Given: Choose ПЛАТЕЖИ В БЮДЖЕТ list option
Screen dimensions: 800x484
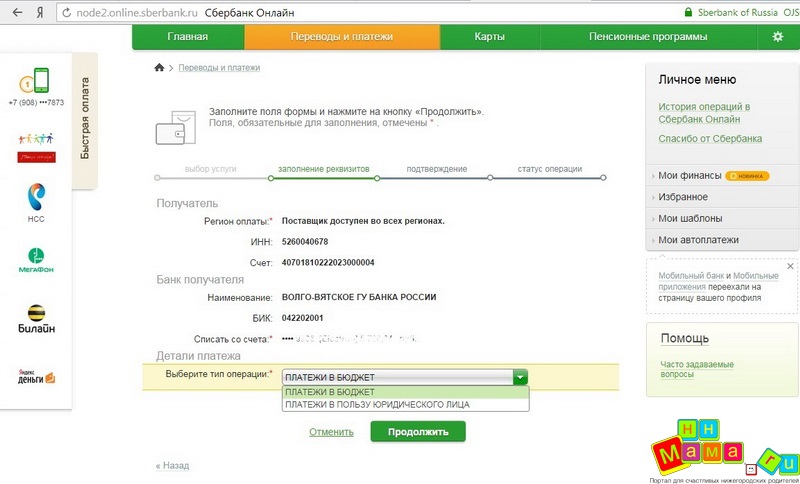Looking at the screenshot, I should 406,392.
